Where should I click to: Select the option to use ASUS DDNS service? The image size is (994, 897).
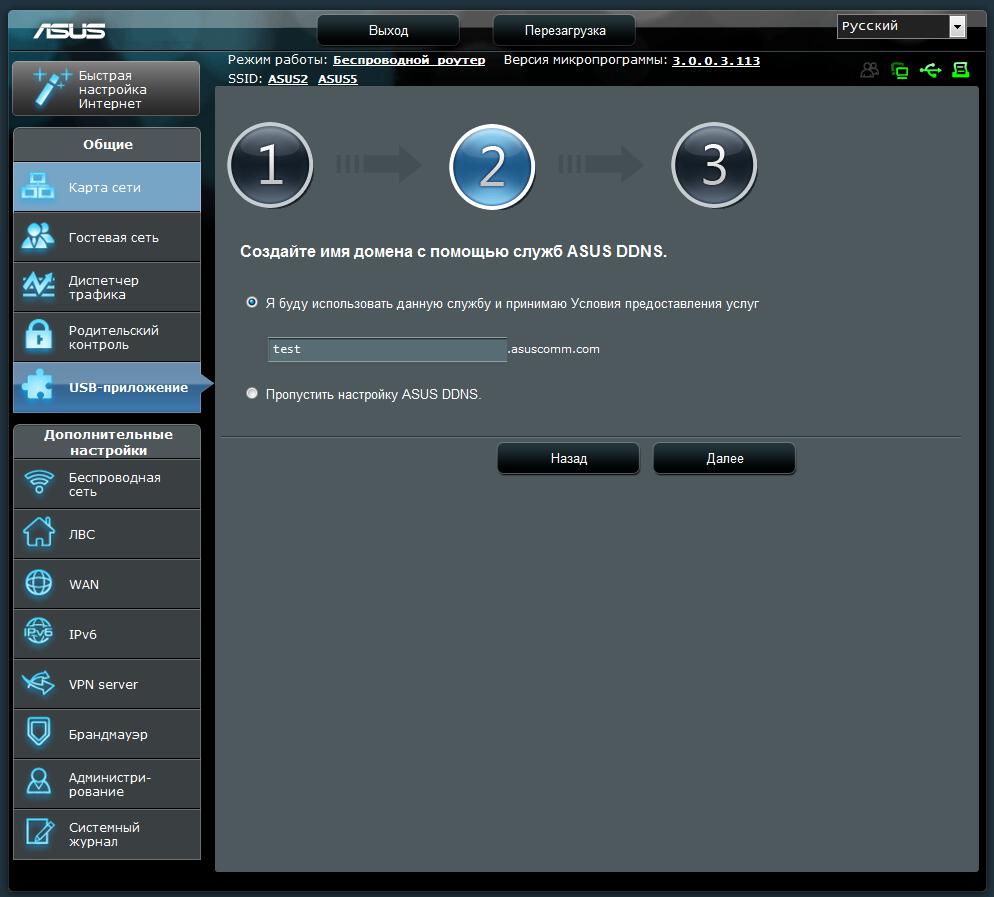point(252,302)
